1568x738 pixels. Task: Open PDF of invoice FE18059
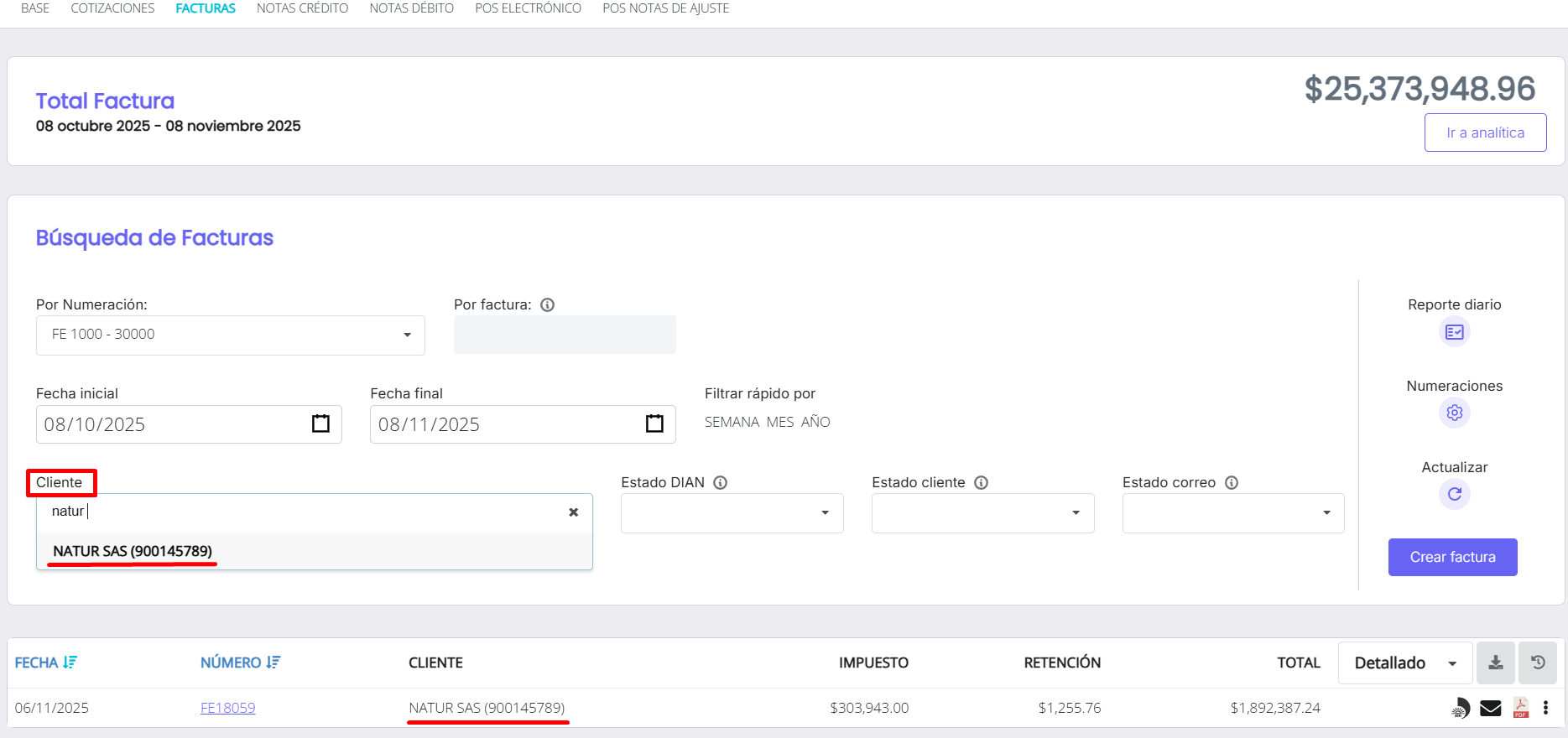click(1520, 708)
